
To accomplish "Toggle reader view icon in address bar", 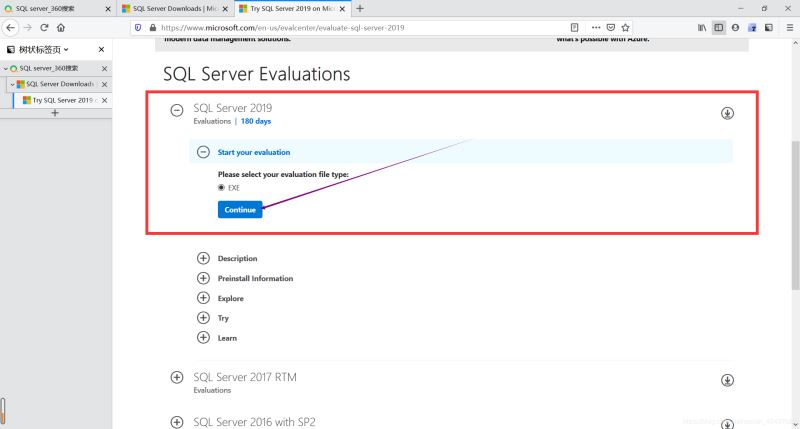I will point(574,28).
